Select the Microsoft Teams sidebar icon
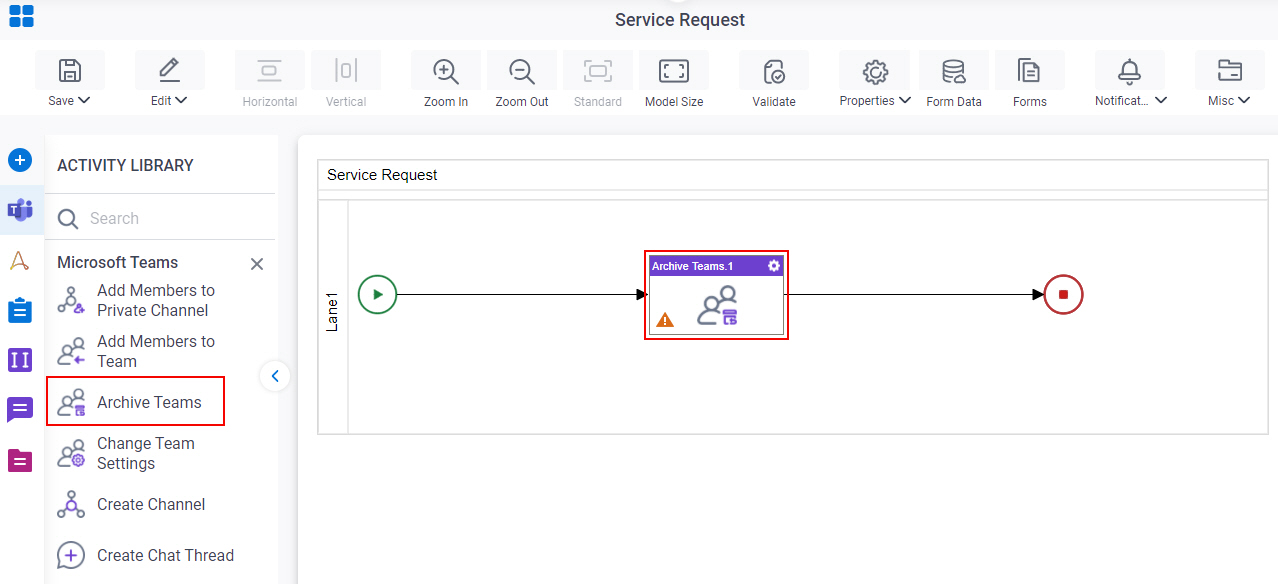 20,210
